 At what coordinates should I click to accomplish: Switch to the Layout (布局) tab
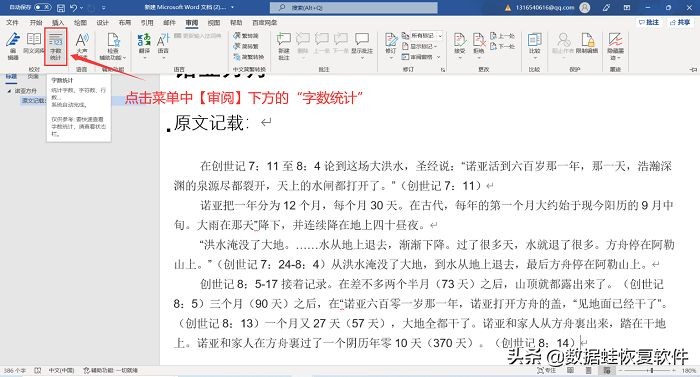[x=125, y=22]
